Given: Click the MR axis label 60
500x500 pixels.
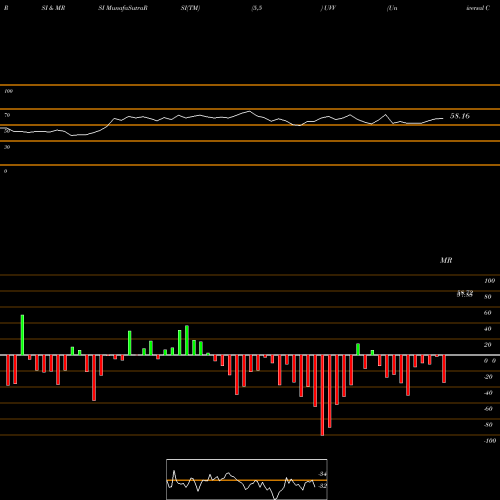Looking at the screenshot, I should (487, 313).
